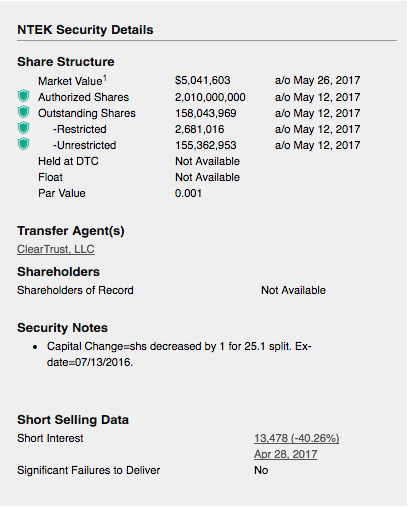Click the verified shield next to Unrestricted

tap(23, 144)
